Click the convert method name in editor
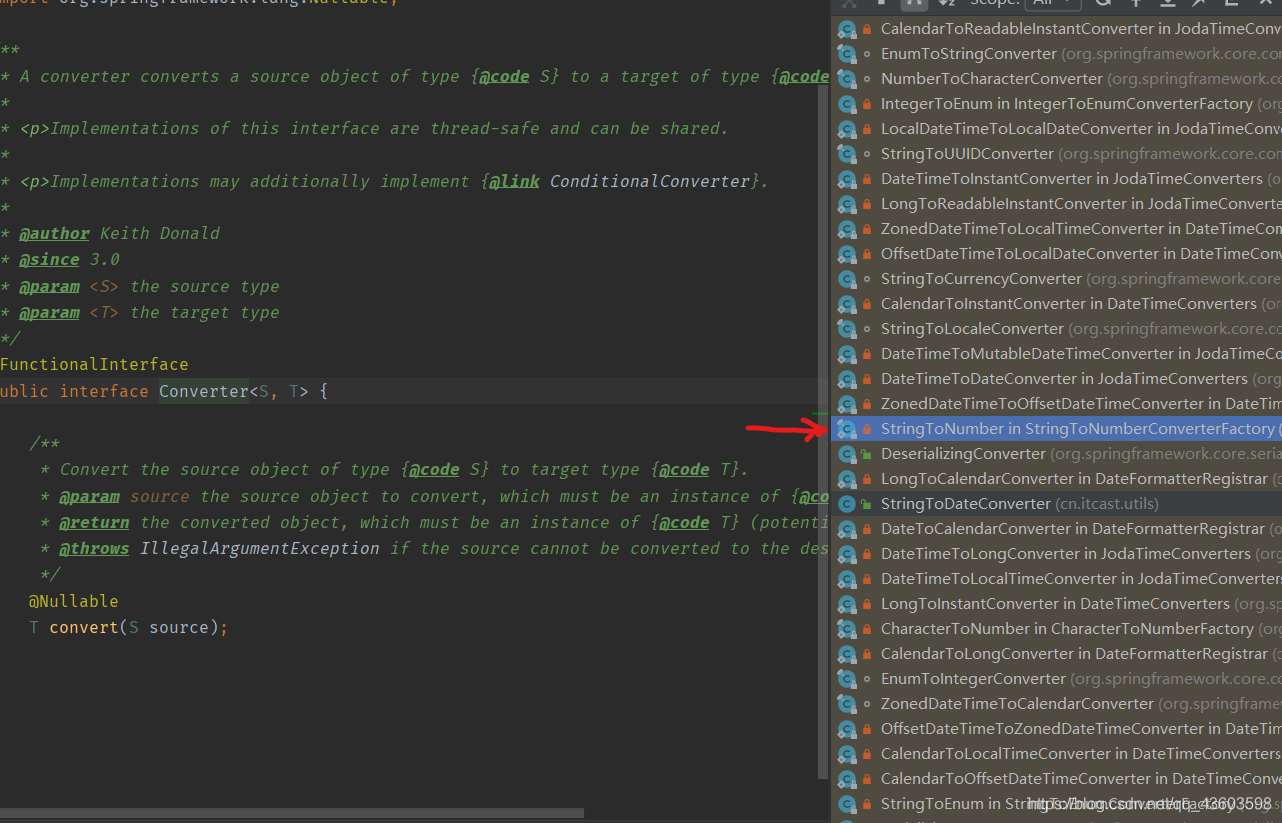Viewport: 1282px width, 823px height. 84,628
